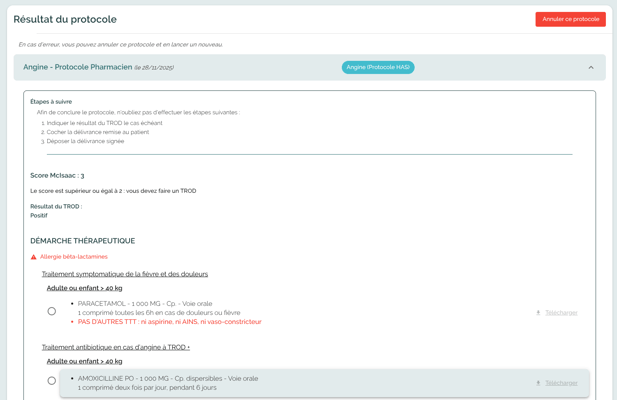Click the AMOXICILLINE PO prescription card text
This screenshot has width=617, height=400.
(x=168, y=379)
